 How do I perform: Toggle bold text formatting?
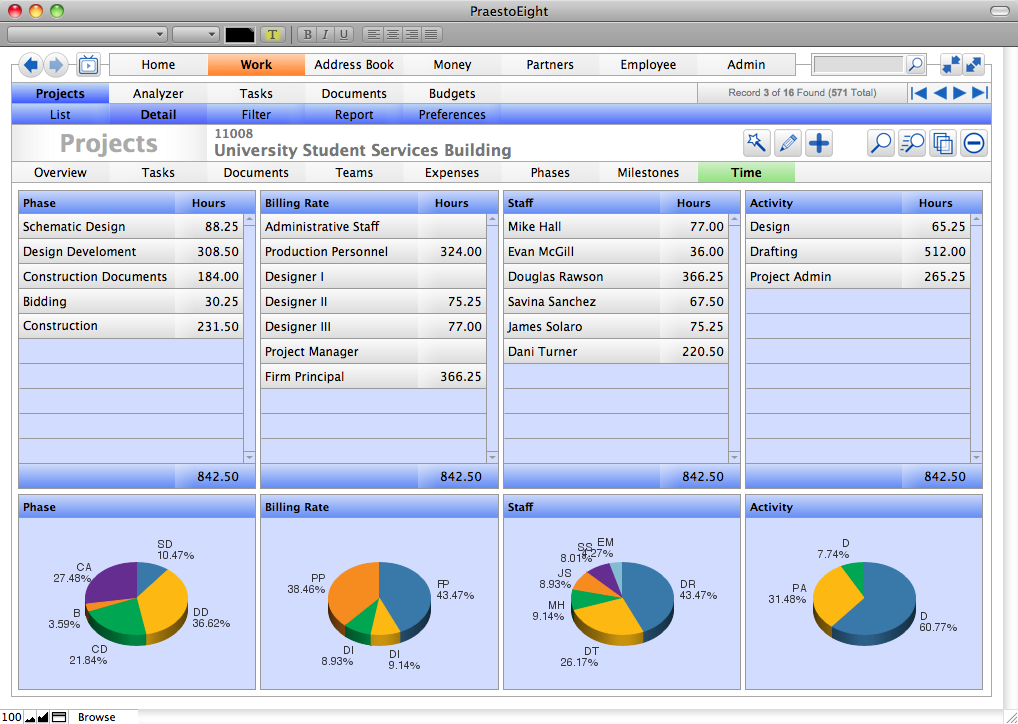(x=308, y=34)
